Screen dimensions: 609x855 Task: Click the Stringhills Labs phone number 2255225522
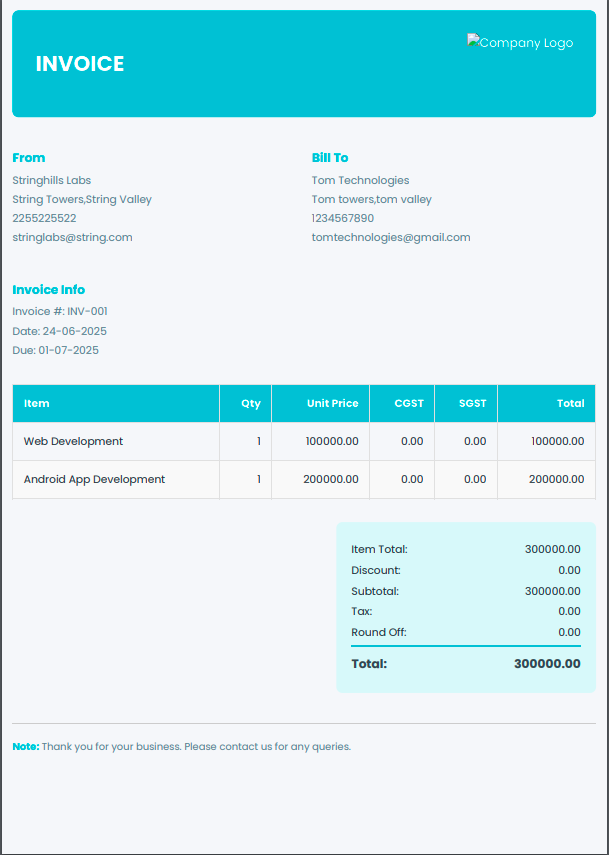44,218
